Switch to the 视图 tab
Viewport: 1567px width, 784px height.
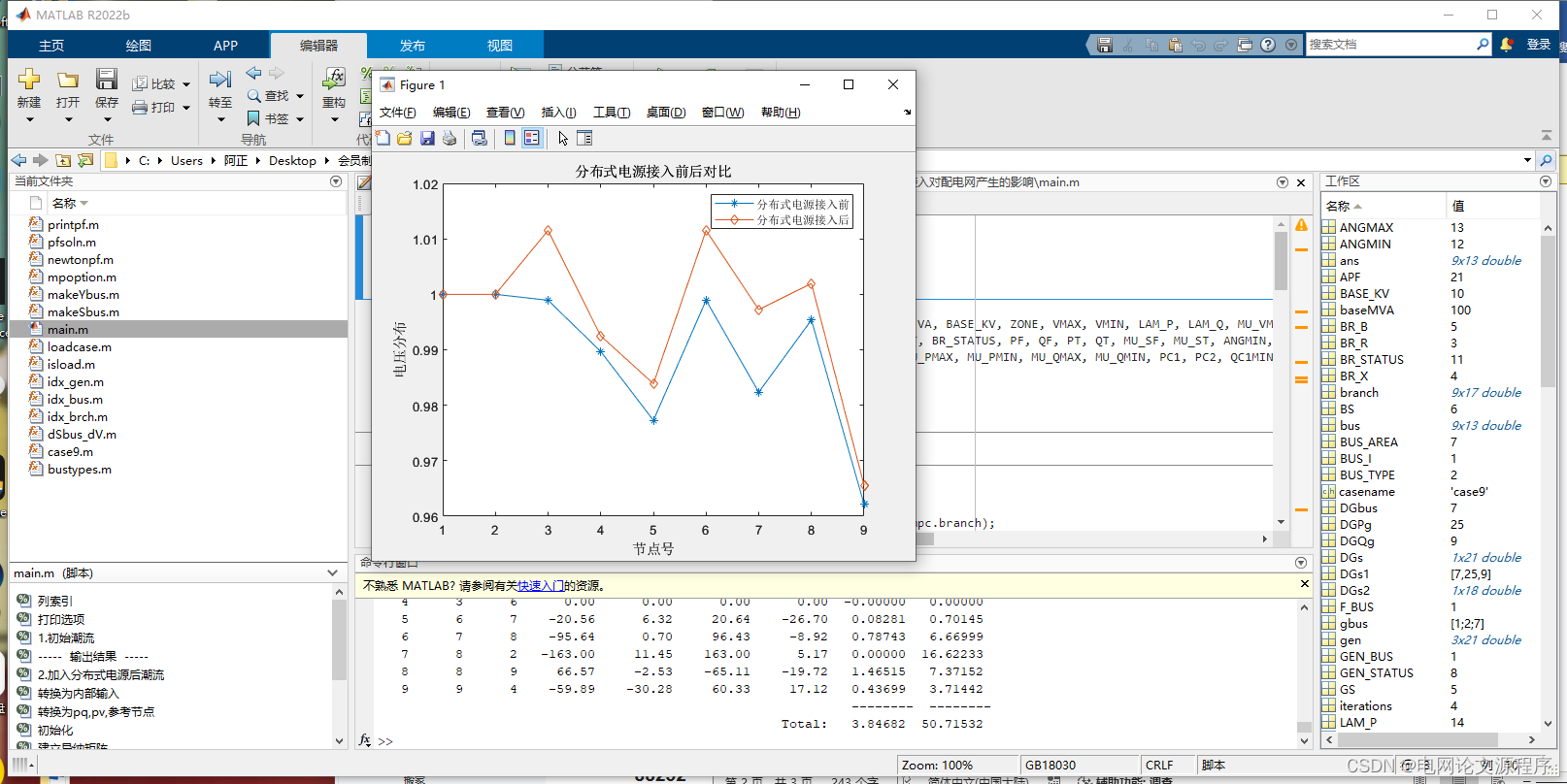coord(500,46)
